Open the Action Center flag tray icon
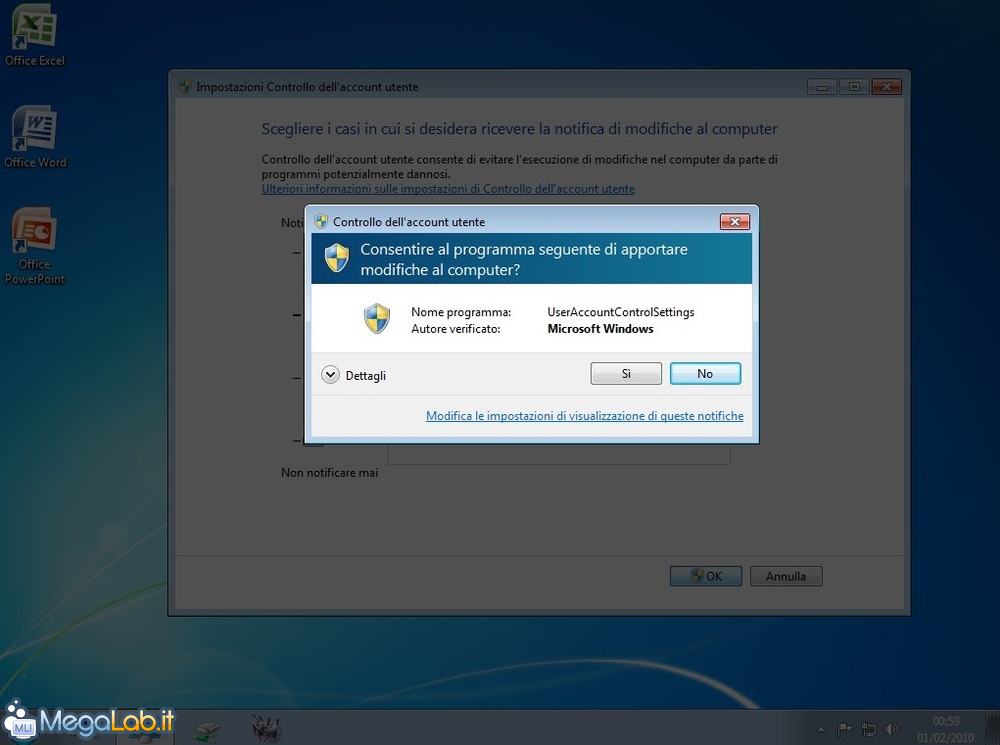Image resolution: width=1000 pixels, height=745 pixels. (x=844, y=728)
